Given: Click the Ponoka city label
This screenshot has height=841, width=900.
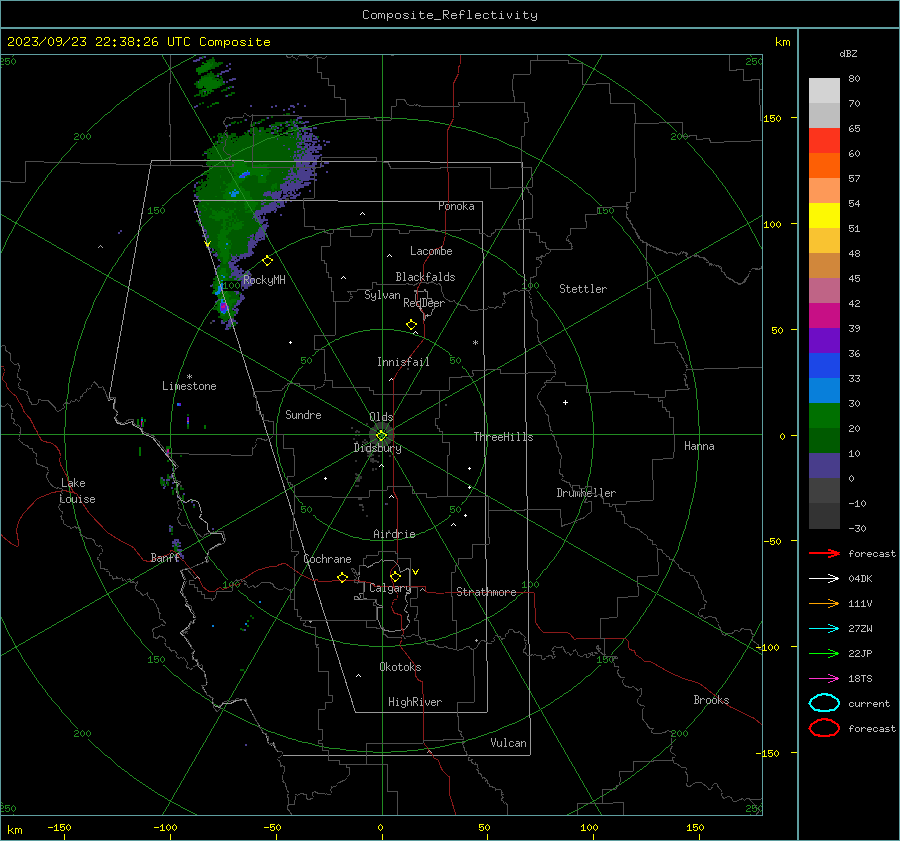Looking at the screenshot, I should tap(456, 206).
